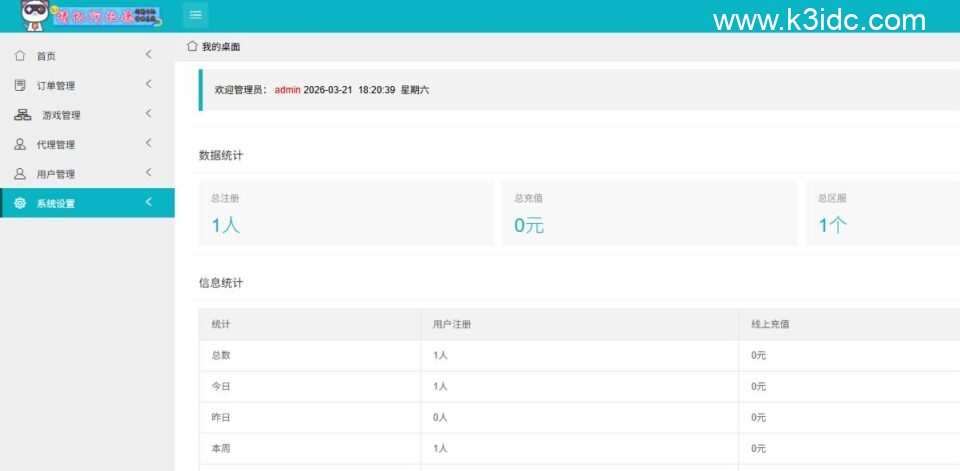Click the raccoon logo in the header

[36, 15]
